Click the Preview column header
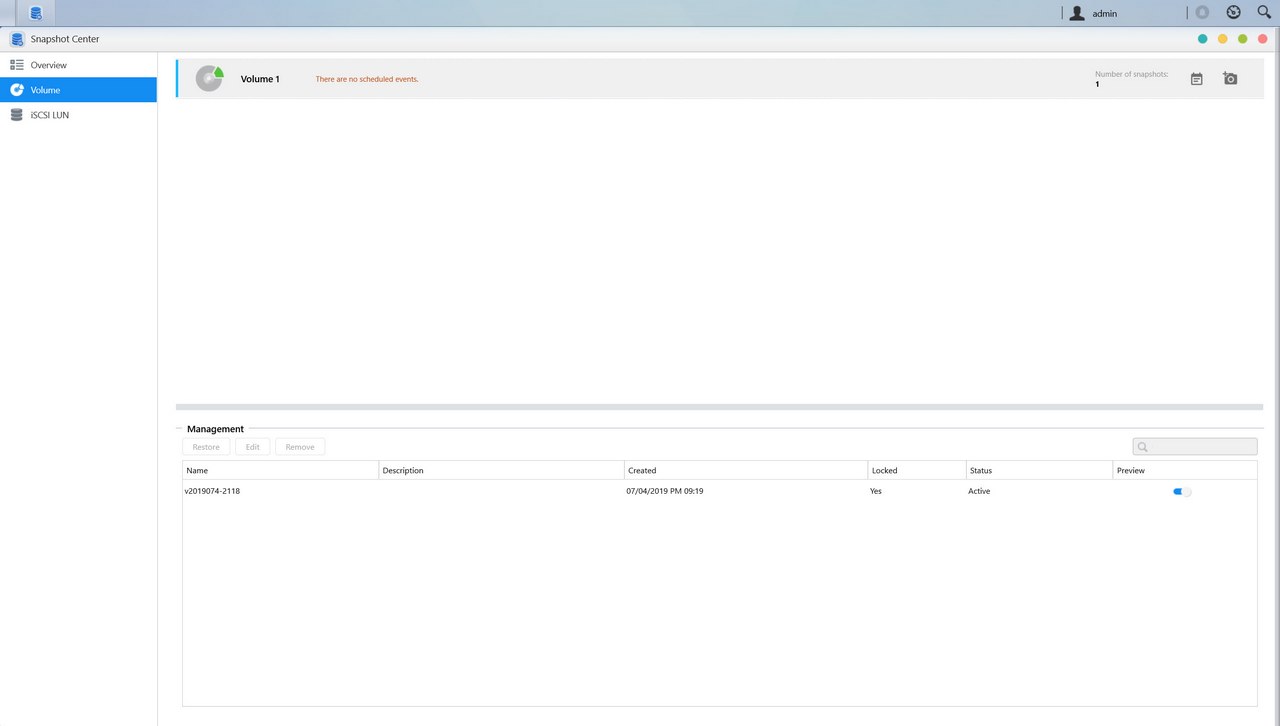Viewport: 1280px width, 726px height. pyautogui.click(x=1185, y=470)
